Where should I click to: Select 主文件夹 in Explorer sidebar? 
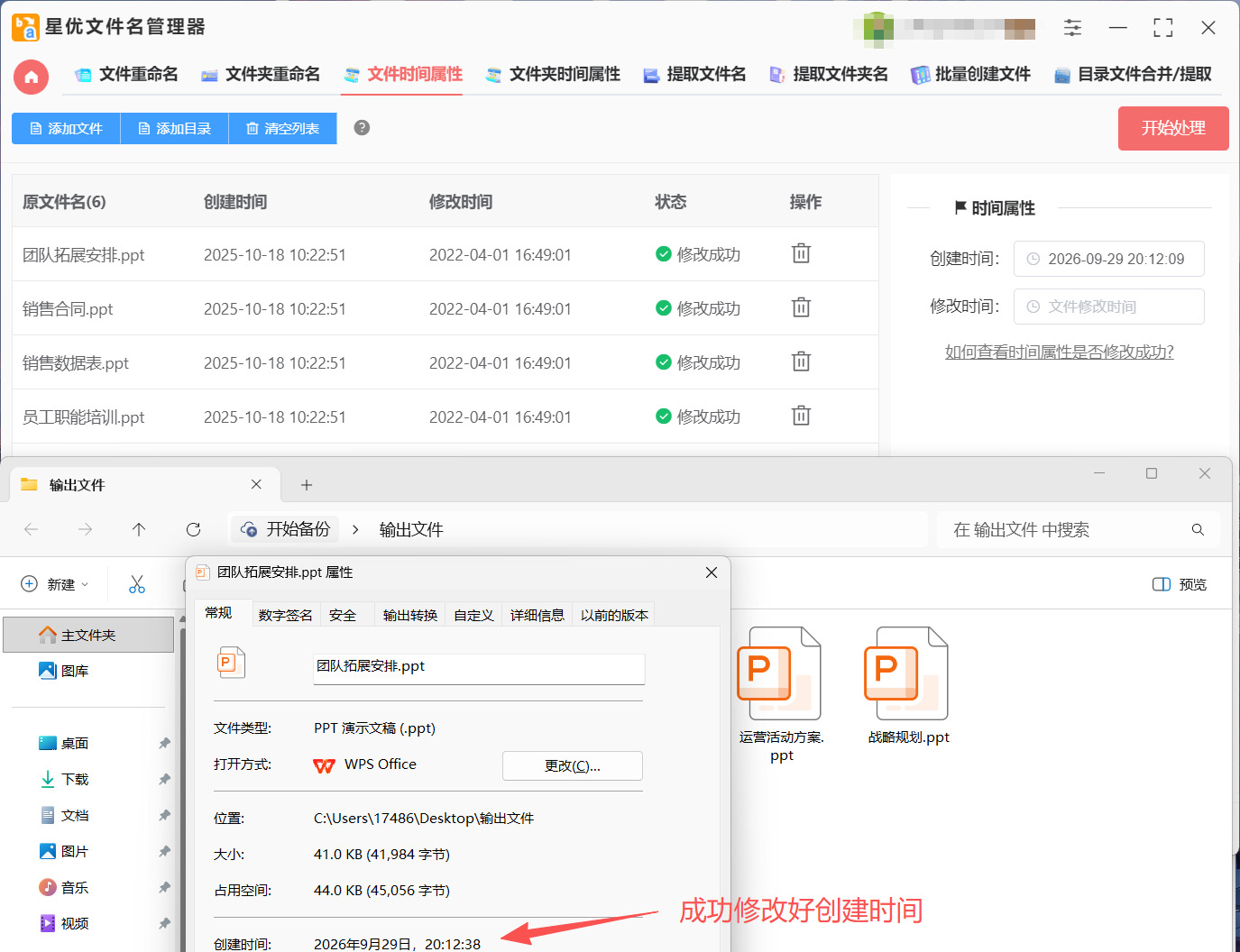(x=88, y=635)
